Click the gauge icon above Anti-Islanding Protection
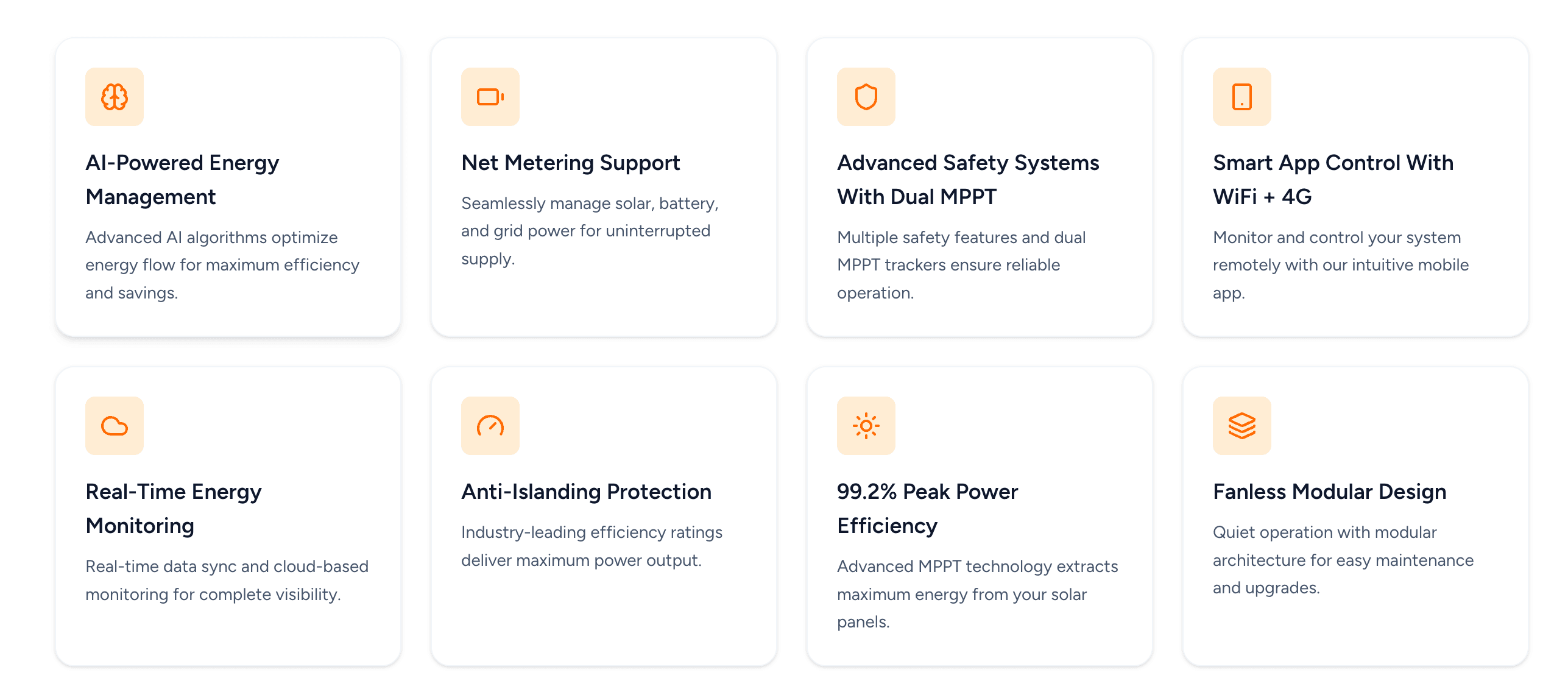 [x=490, y=426]
